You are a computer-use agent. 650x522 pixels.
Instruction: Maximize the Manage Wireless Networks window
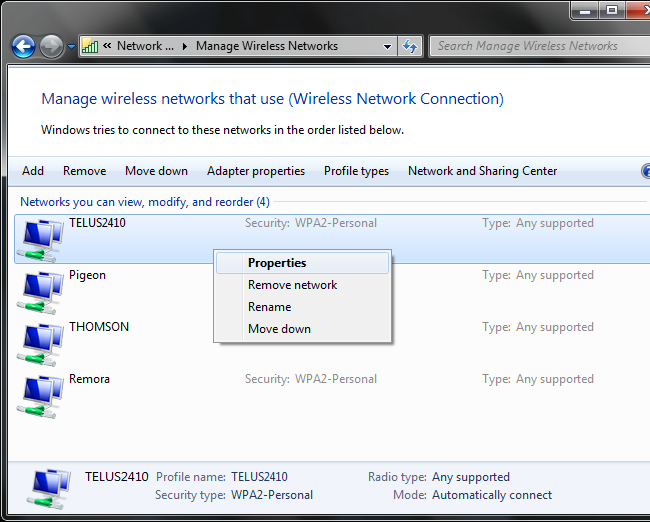tap(612, 10)
